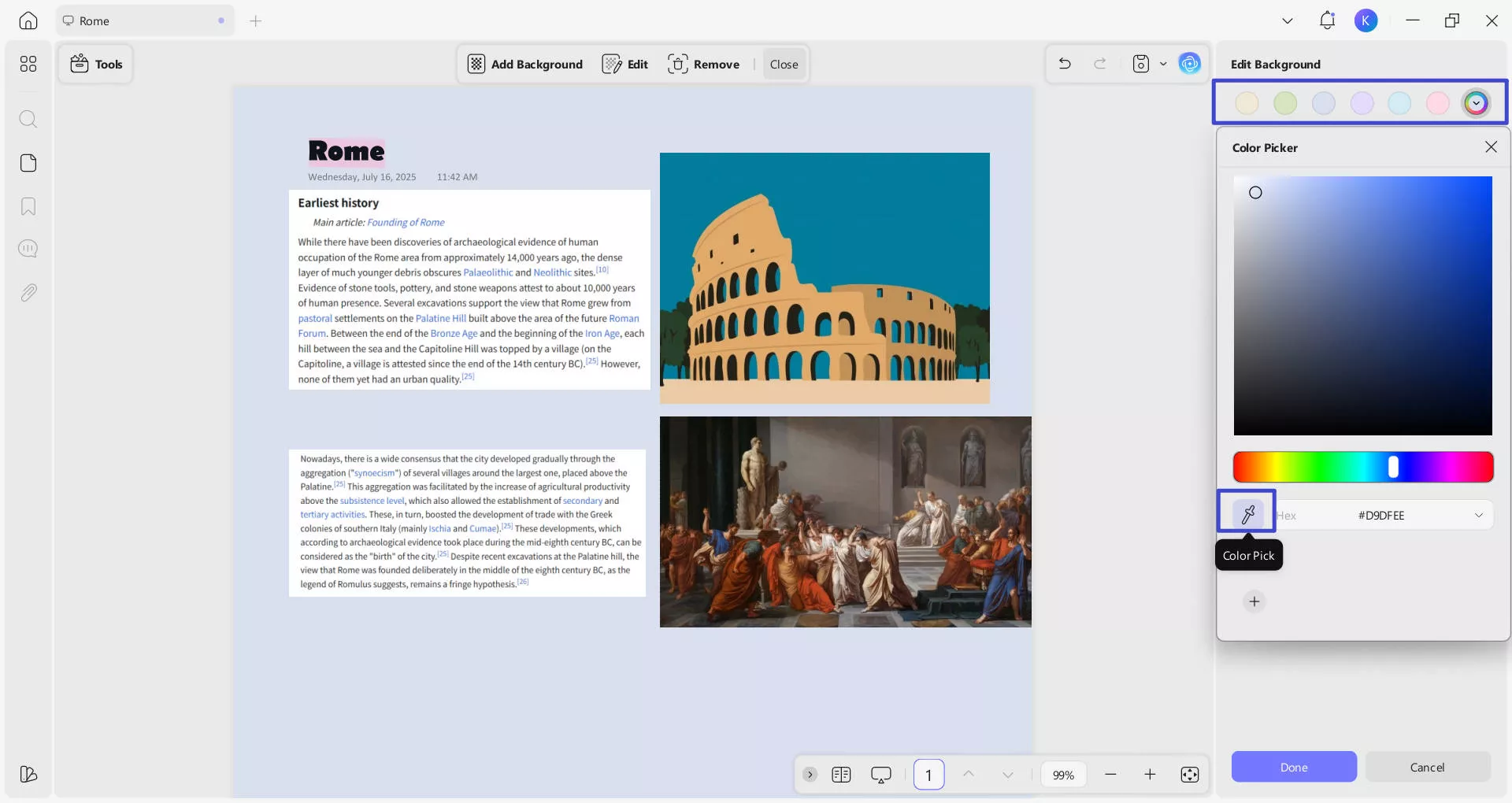The width and height of the screenshot is (1512, 803).
Task: Open the tab list dropdown chevron
Action: 1288,21
